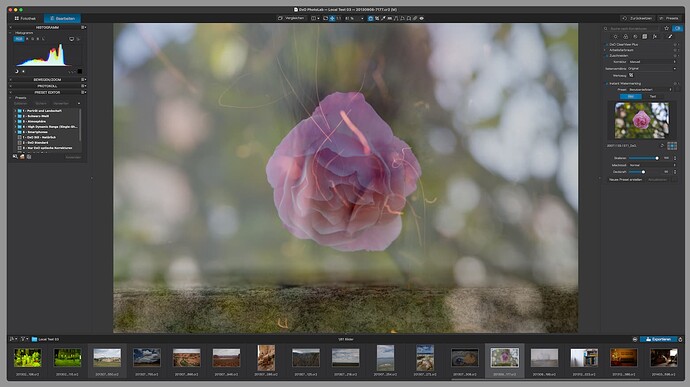This screenshot has height=387, width=690.
Task: Click the filmstrip filter funnel icon
Action: tap(22, 339)
